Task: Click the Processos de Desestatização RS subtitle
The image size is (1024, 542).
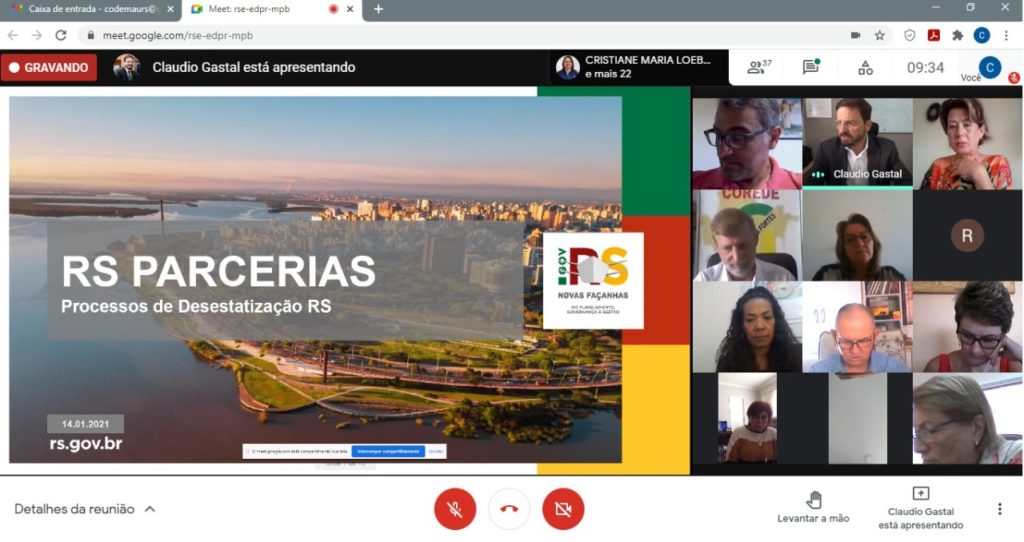Action: [196, 306]
